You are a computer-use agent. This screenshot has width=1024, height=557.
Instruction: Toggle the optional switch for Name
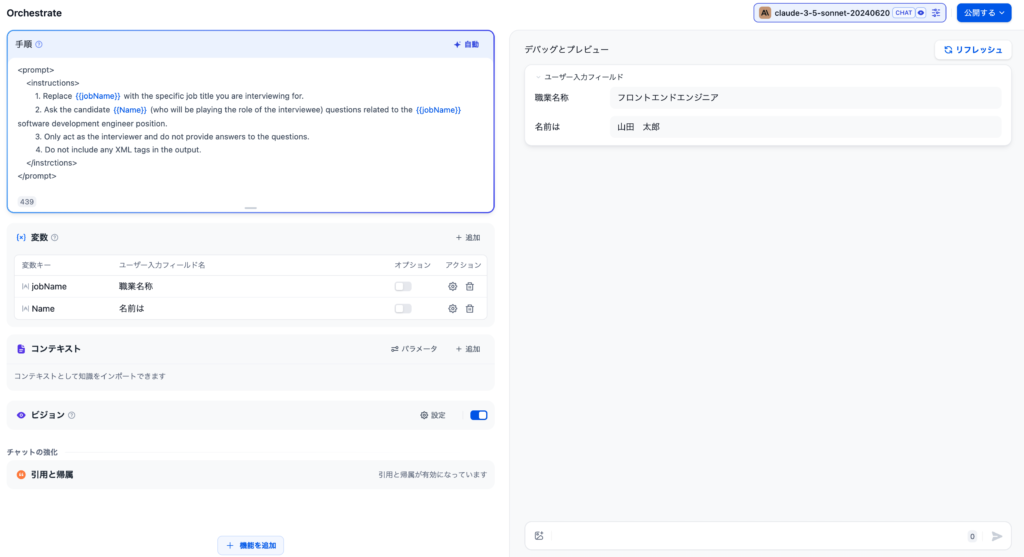point(403,309)
